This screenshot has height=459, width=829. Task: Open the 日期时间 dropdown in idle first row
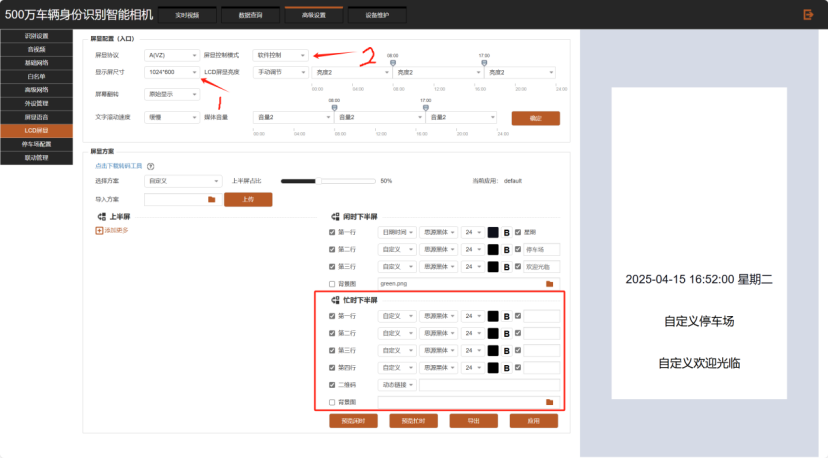(x=397, y=232)
